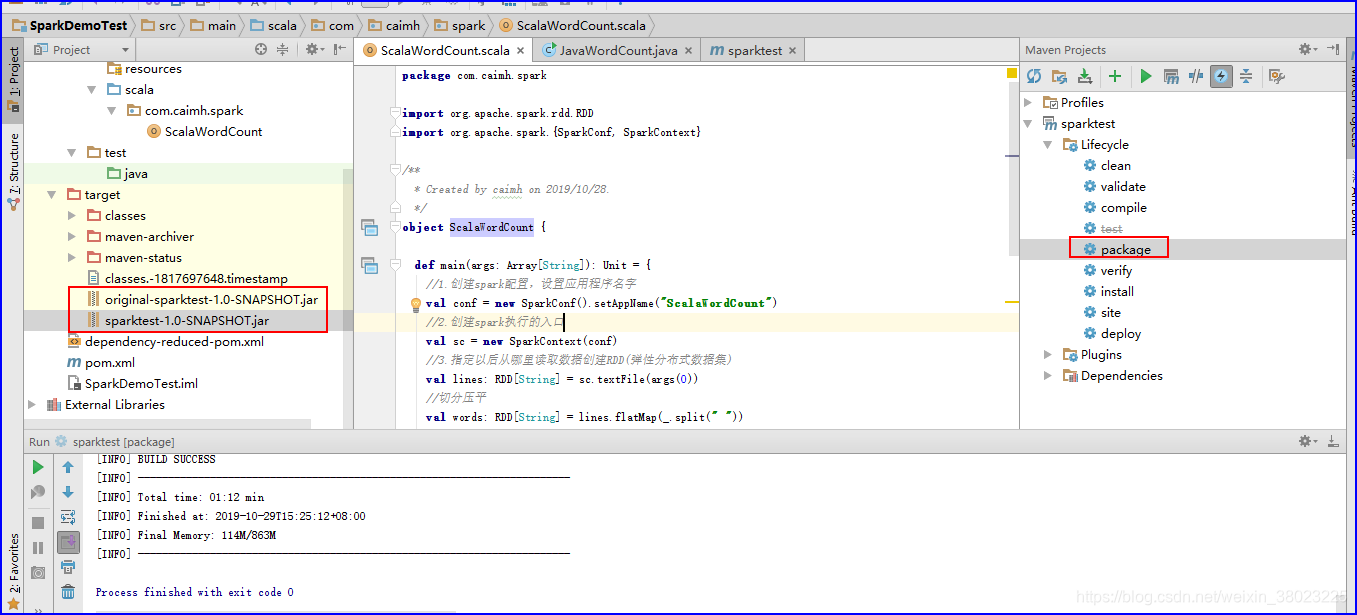Reimport all Maven projects
Screen dimensions: 1357x615
[1034, 76]
